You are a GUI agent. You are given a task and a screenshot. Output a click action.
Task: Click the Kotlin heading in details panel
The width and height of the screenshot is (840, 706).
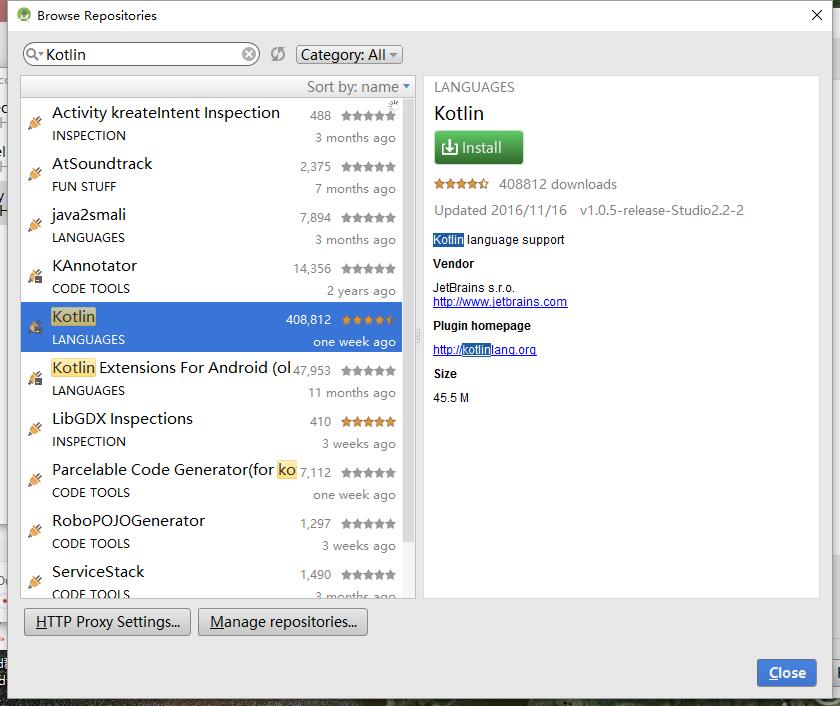pos(459,114)
